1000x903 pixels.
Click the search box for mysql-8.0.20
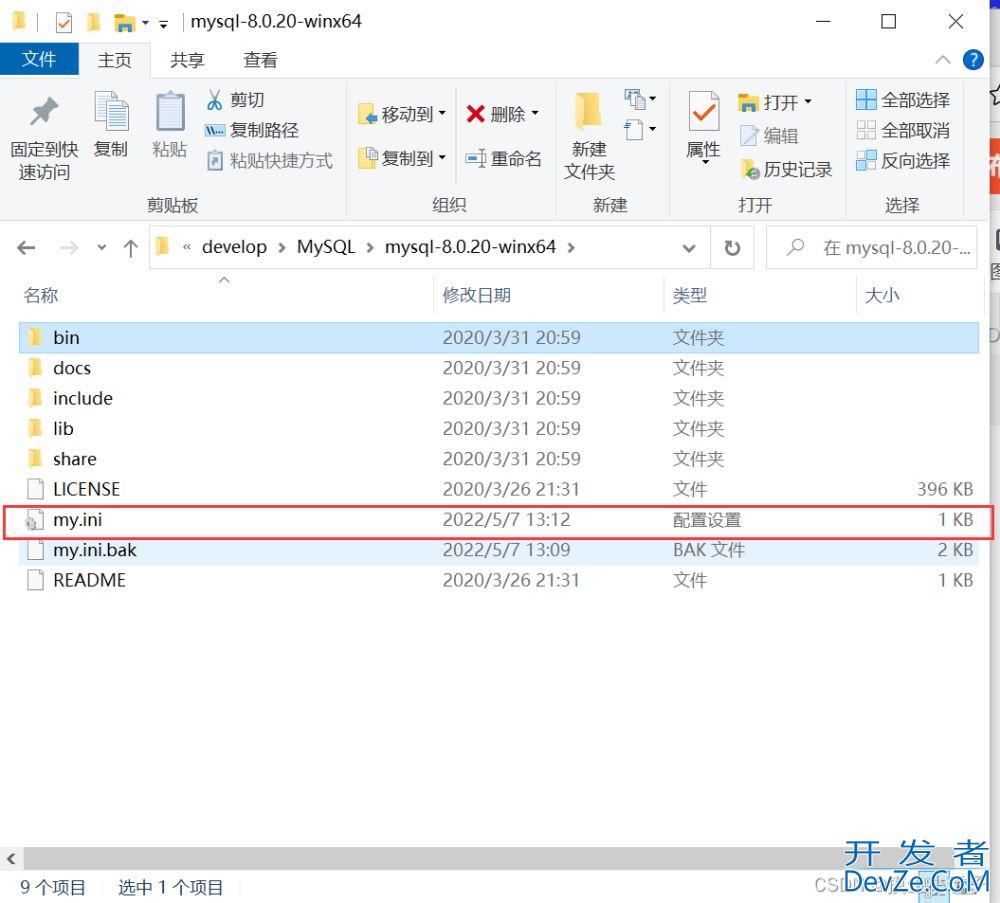871,247
